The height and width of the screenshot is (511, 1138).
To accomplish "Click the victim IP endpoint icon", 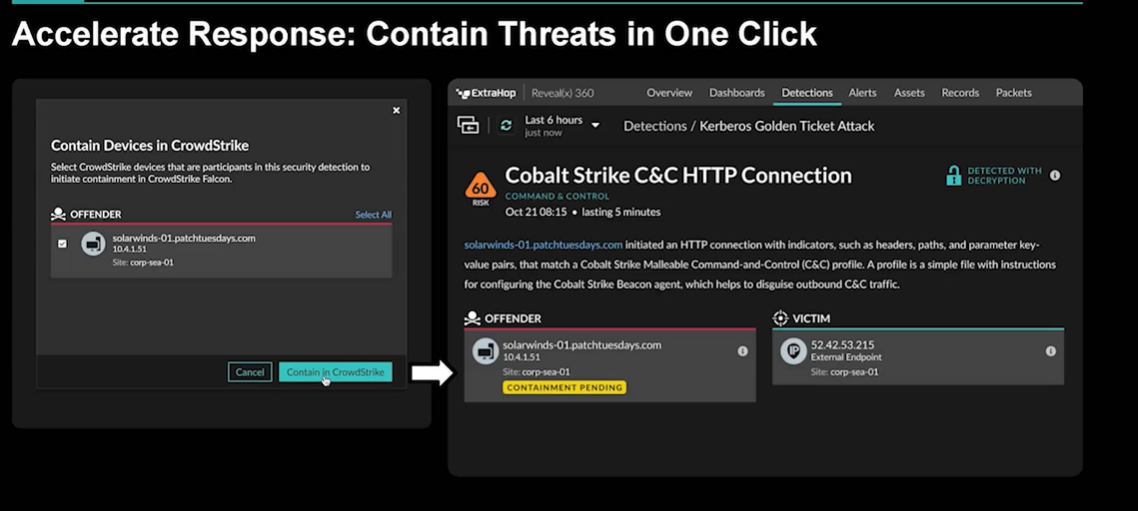I will [x=793, y=351].
